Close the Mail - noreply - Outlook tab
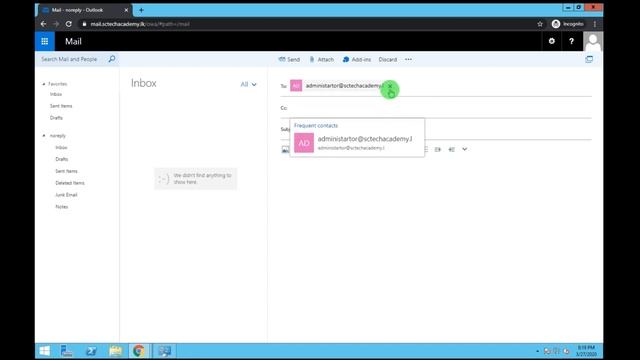The image size is (640, 360). click(126, 10)
